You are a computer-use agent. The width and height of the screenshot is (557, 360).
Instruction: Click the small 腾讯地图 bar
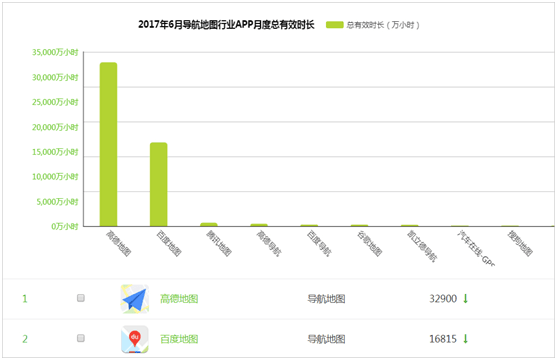point(209,225)
